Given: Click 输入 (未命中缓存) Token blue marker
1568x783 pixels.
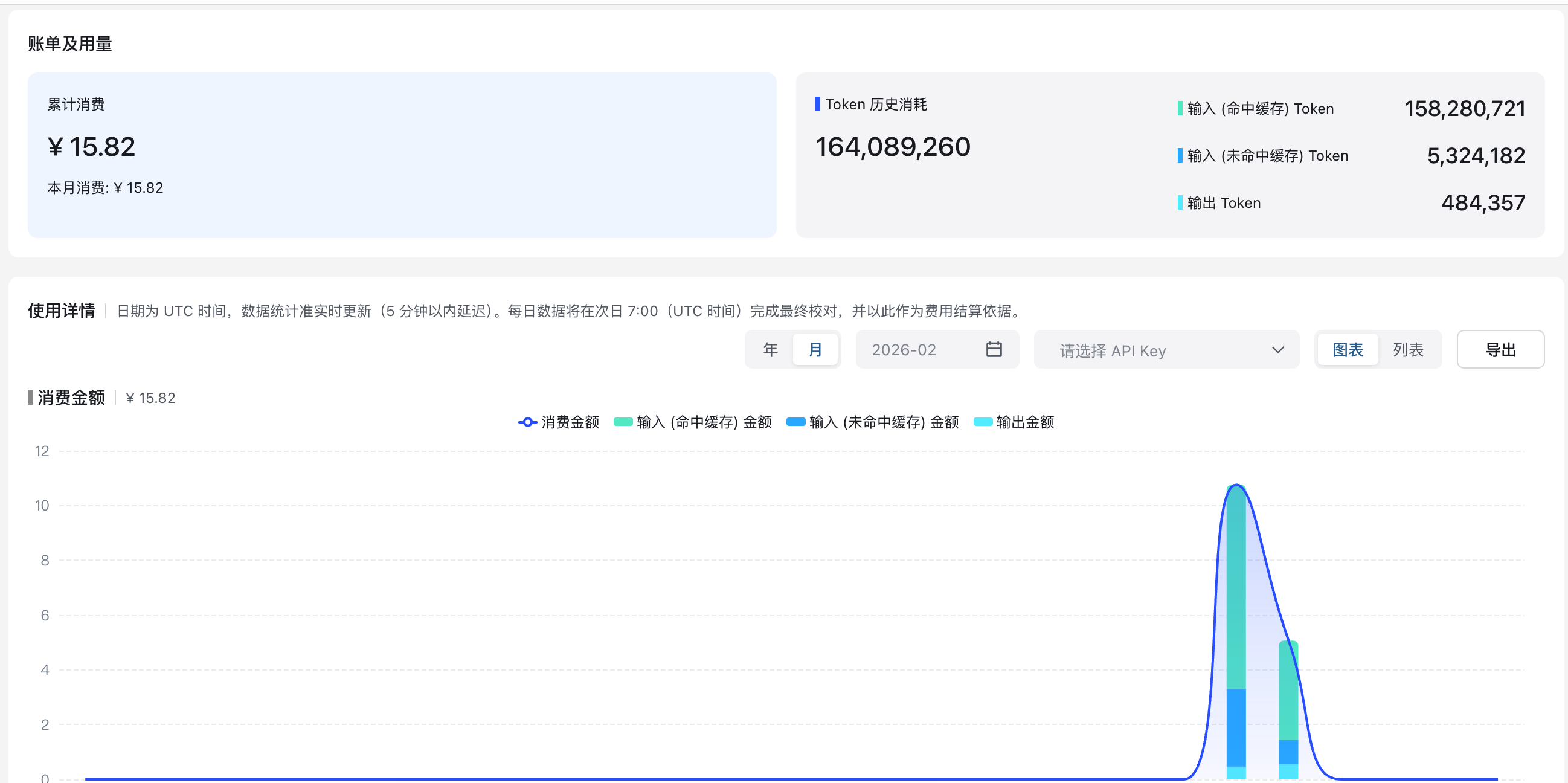Looking at the screenshot, I should pyautogui.click(x=1180, y=155).
